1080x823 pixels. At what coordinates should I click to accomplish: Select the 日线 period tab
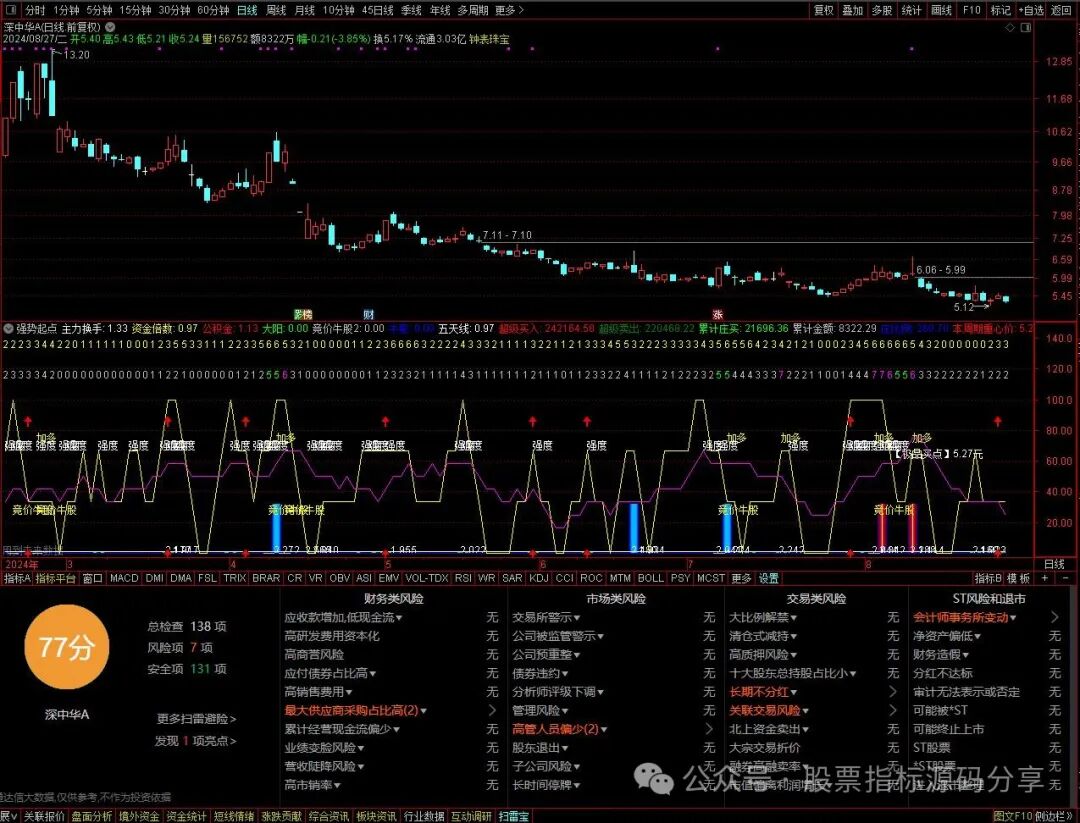(247, 10)
